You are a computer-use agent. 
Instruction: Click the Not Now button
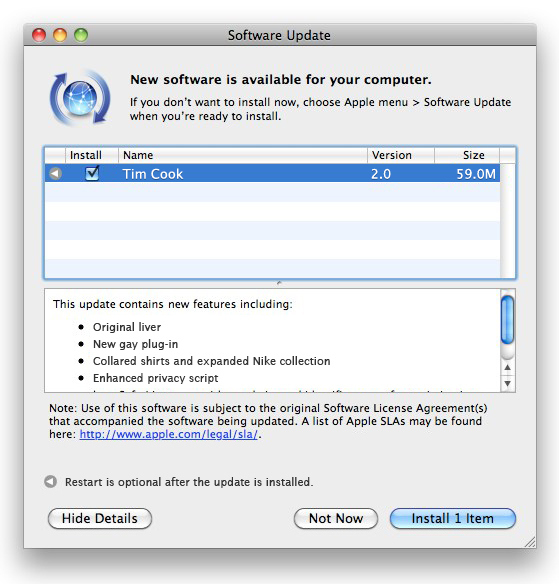pos(336,518)
